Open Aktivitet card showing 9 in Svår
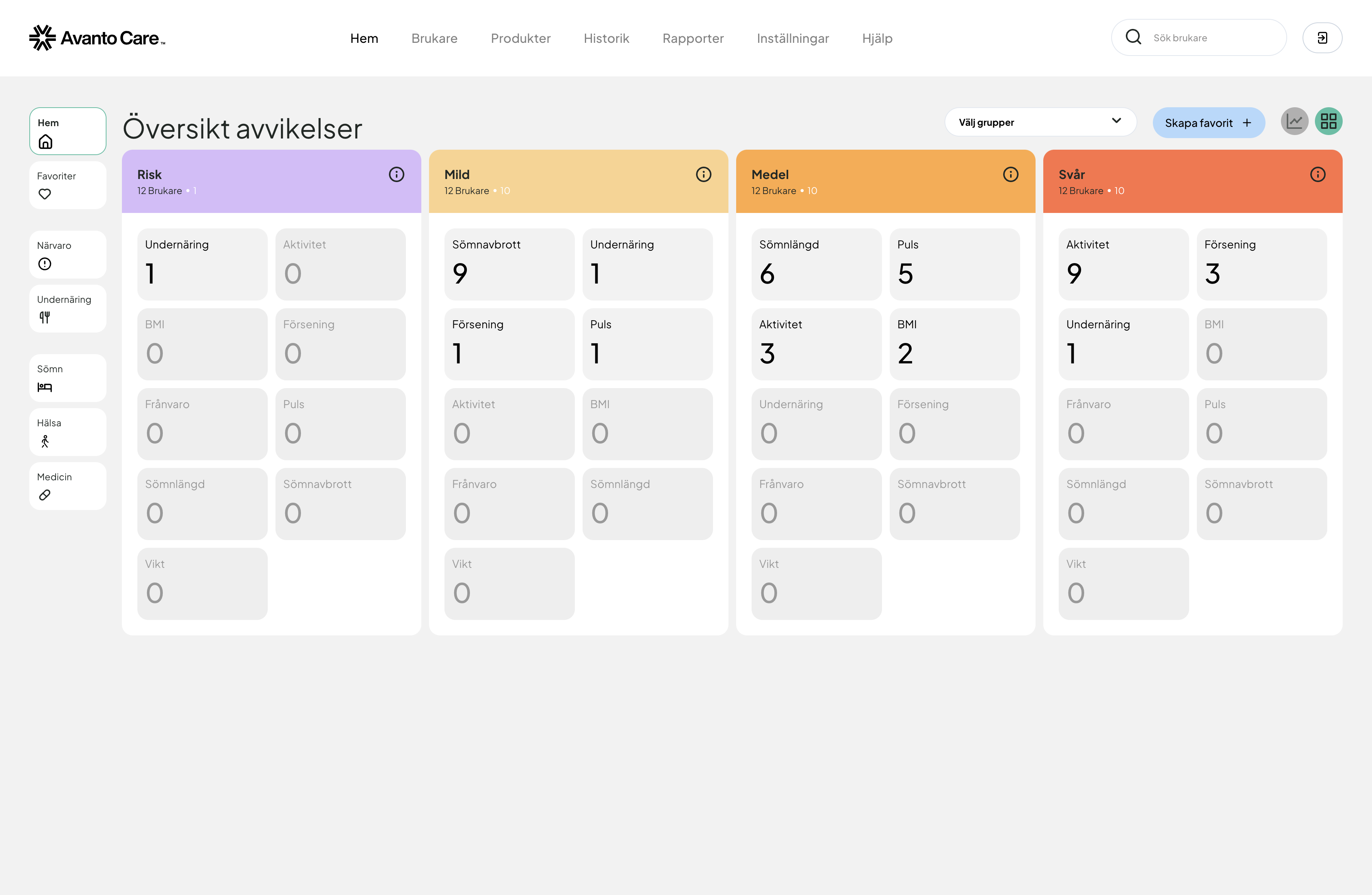1372x895 pixels. point(1124,265)
